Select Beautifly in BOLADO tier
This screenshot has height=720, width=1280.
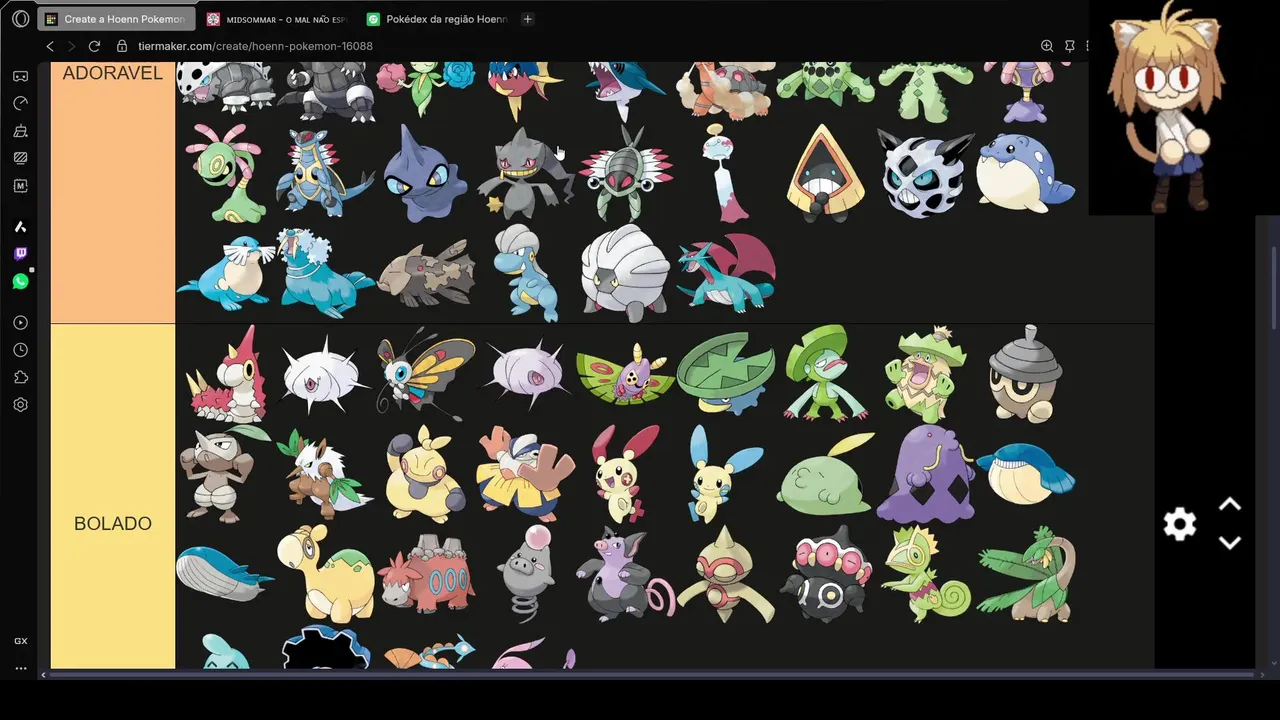(425, 374)
